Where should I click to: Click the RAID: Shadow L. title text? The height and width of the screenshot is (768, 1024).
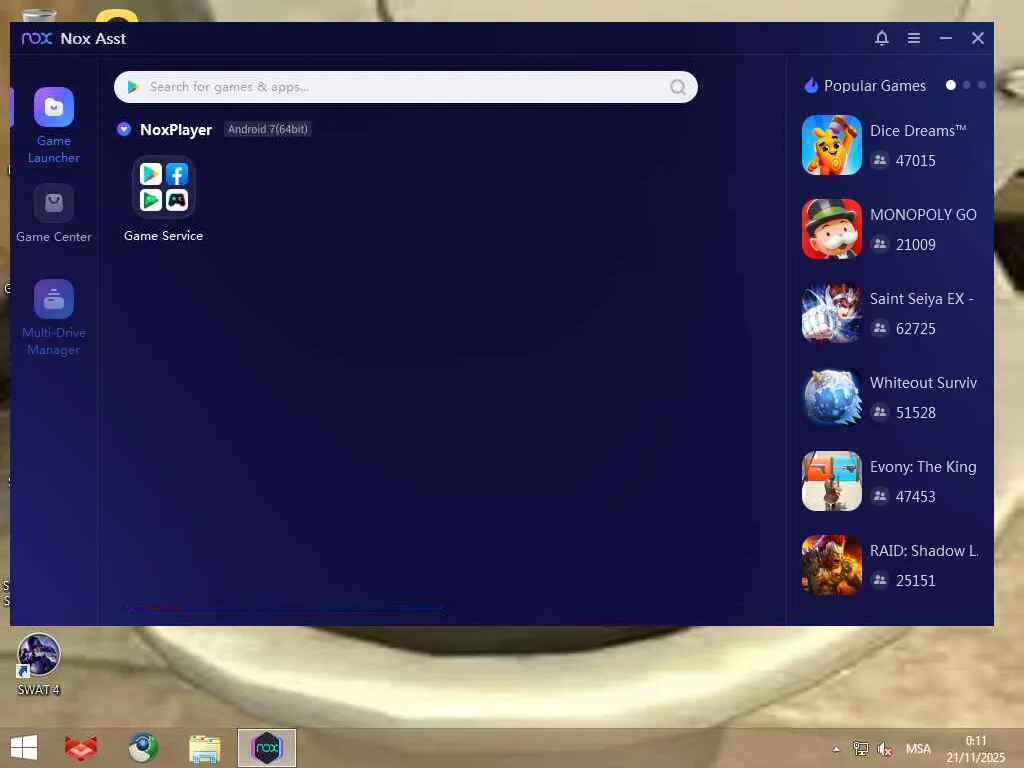click(x=923, y=551)
